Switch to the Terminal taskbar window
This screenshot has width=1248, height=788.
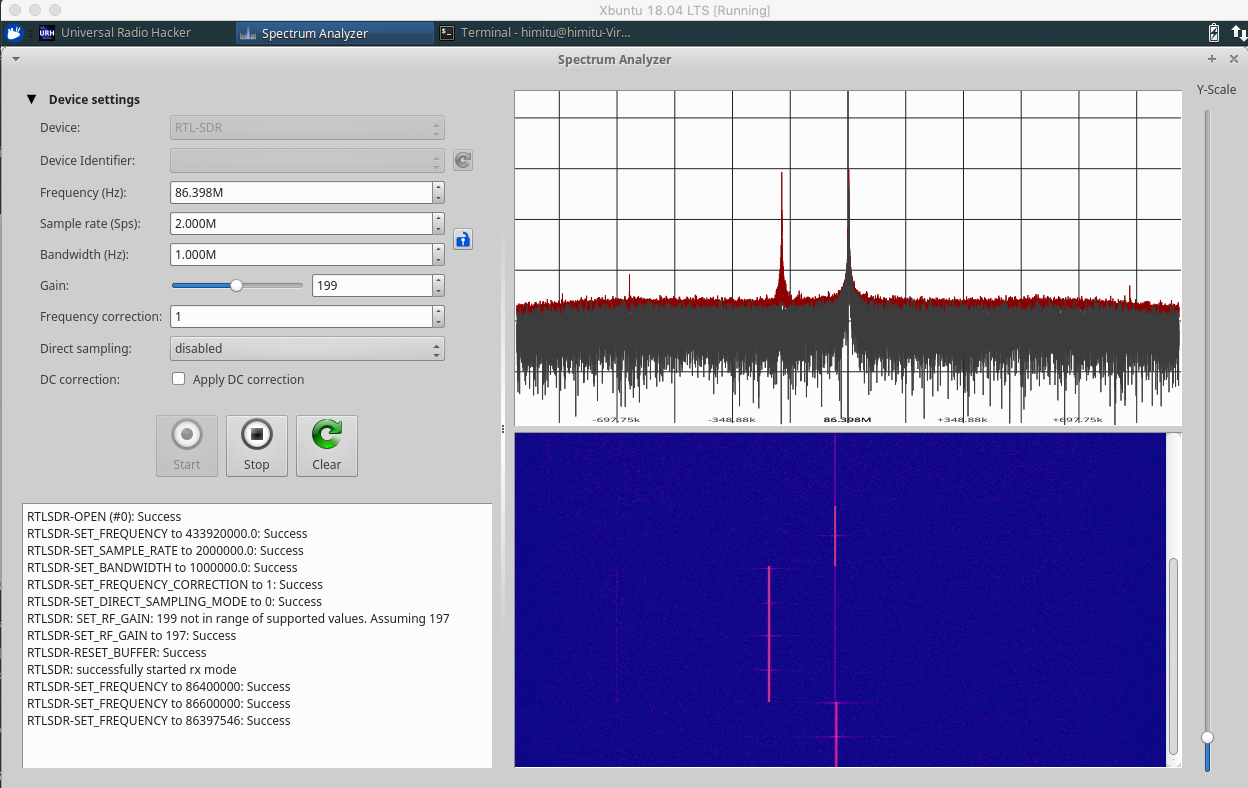[x=535, y=33]
